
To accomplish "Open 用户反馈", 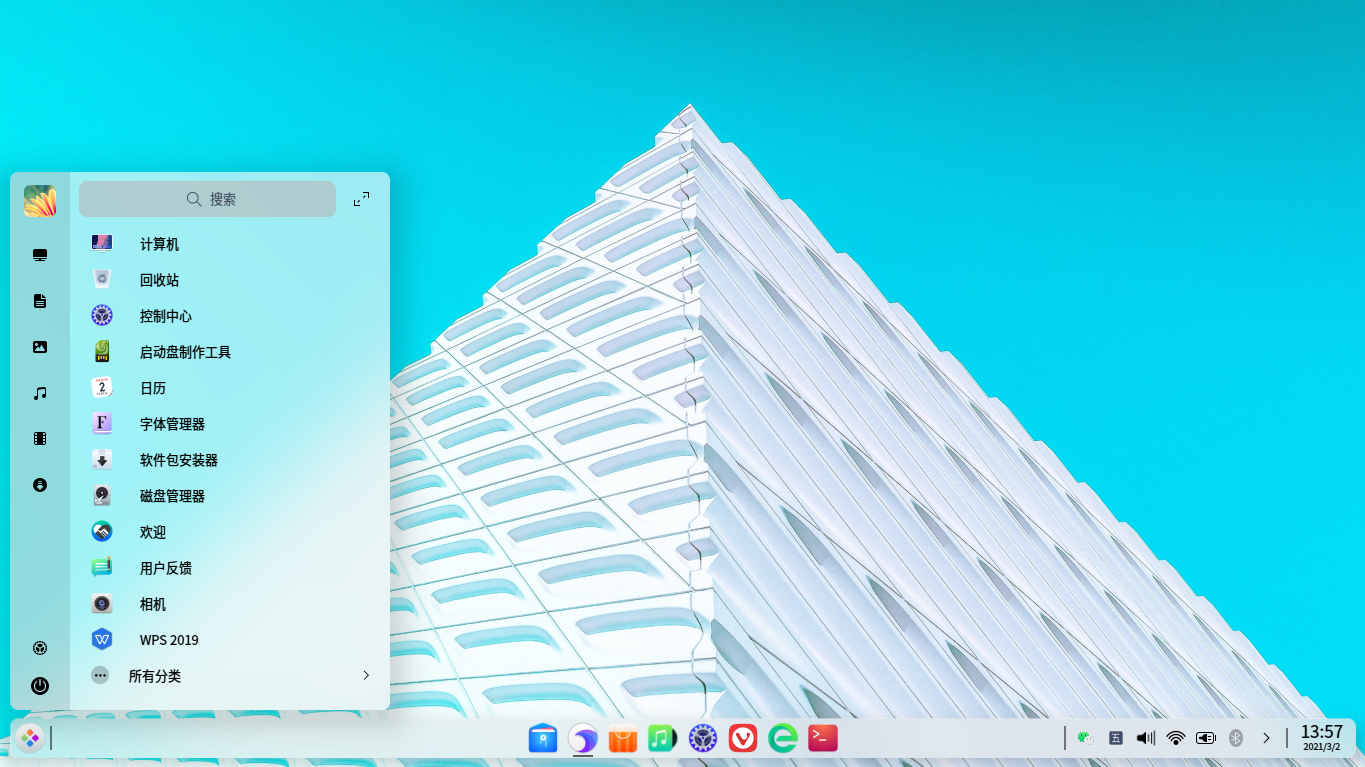I will (230, 568).
